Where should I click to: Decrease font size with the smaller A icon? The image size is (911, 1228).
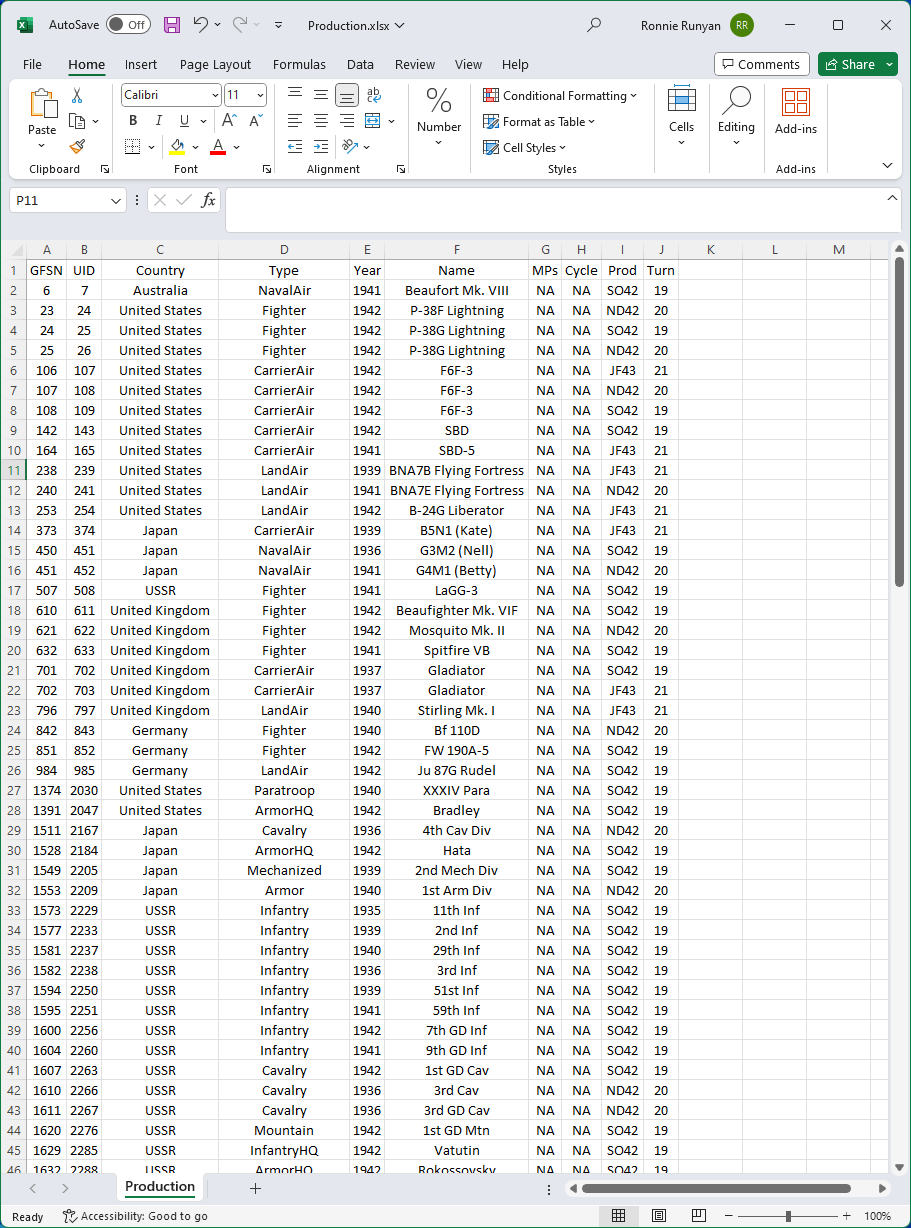257,120
